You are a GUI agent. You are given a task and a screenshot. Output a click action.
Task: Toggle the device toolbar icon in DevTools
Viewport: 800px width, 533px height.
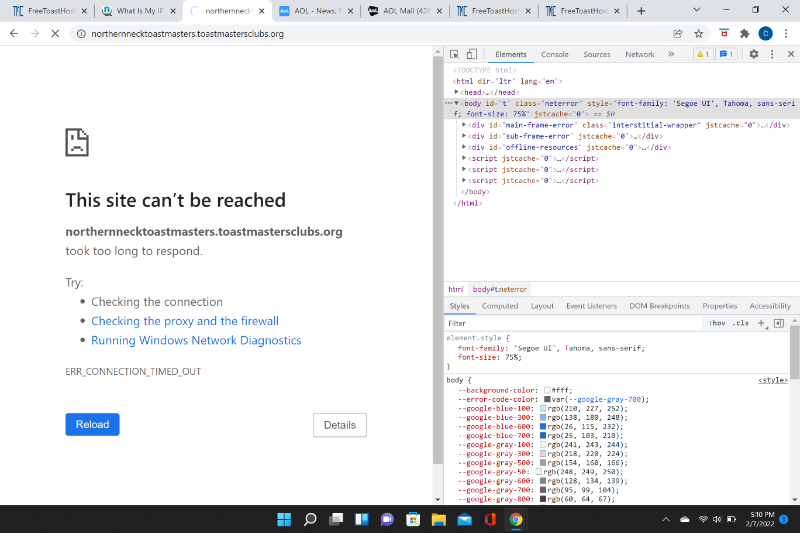(x=471, y=54)
